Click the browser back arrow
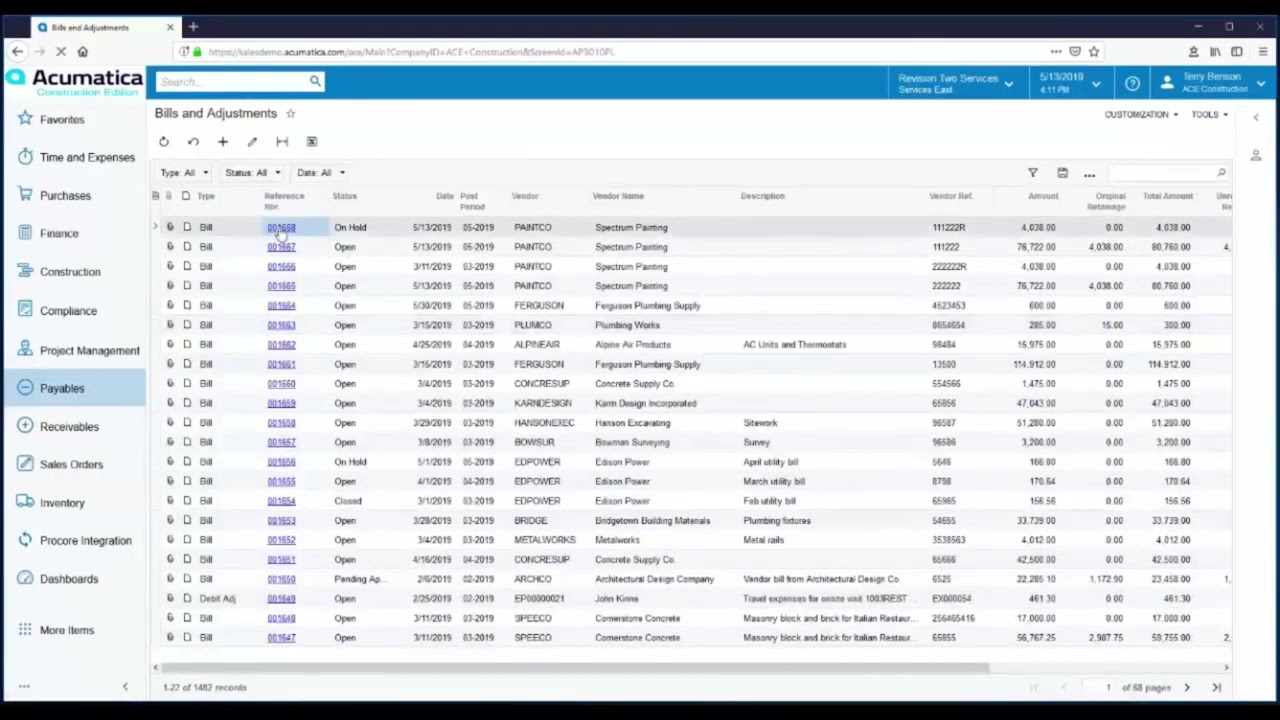This screenshot has width=1280, height=720. [x=18, y=51]
